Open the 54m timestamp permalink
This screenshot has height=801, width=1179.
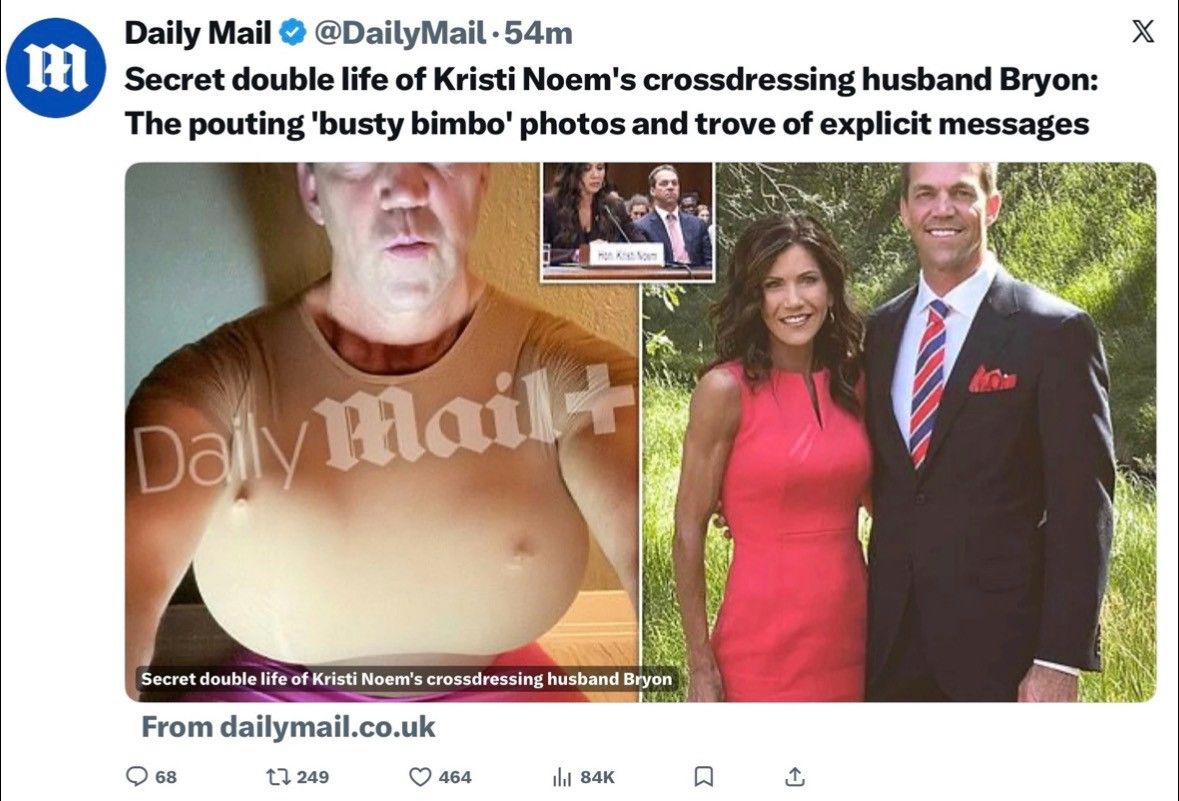point(538,33)
